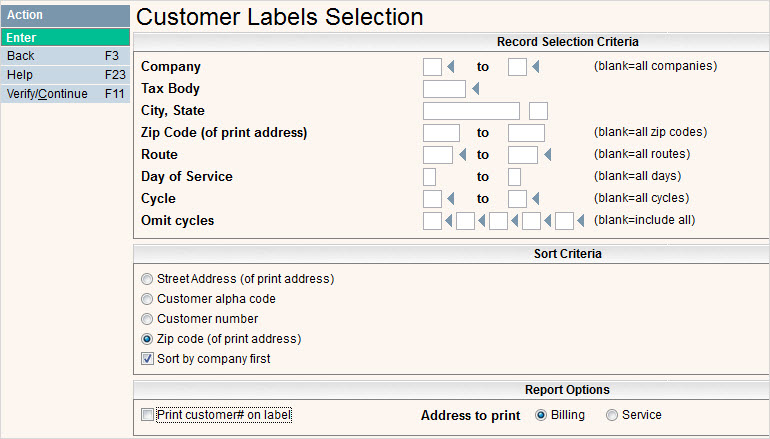The height and width of the screenshot is (439, 770).
Task: Click the Report Options header
Action: [x=567, y=390]
